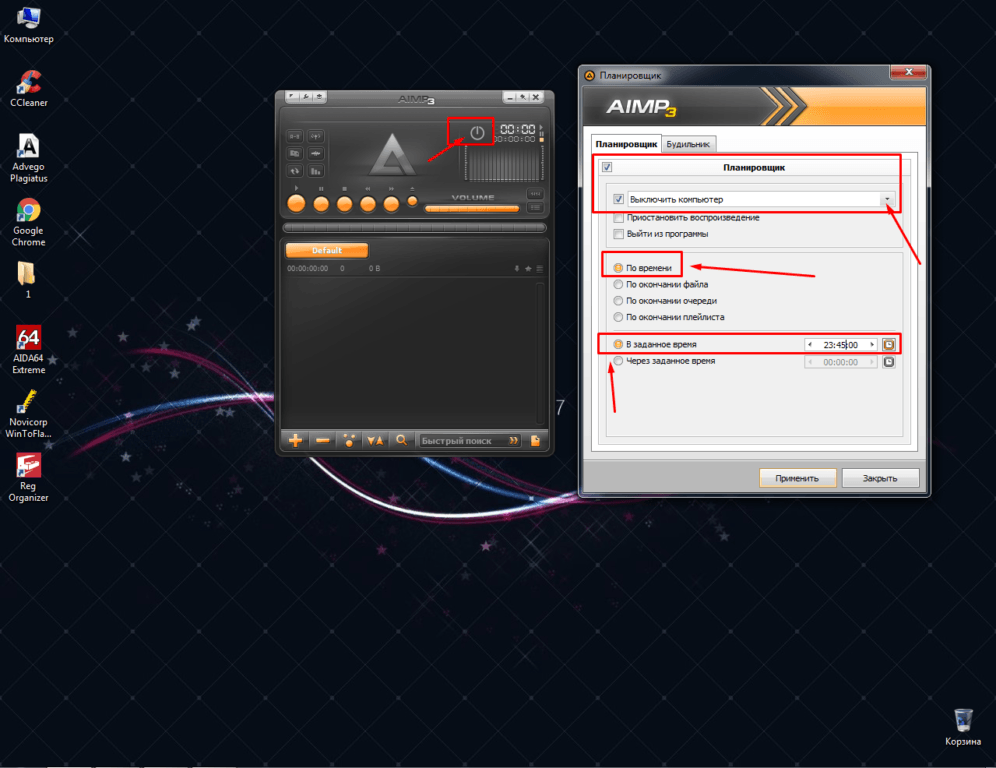Enable Приостановить воспроизведение checkbox

[x=618, y=218]
